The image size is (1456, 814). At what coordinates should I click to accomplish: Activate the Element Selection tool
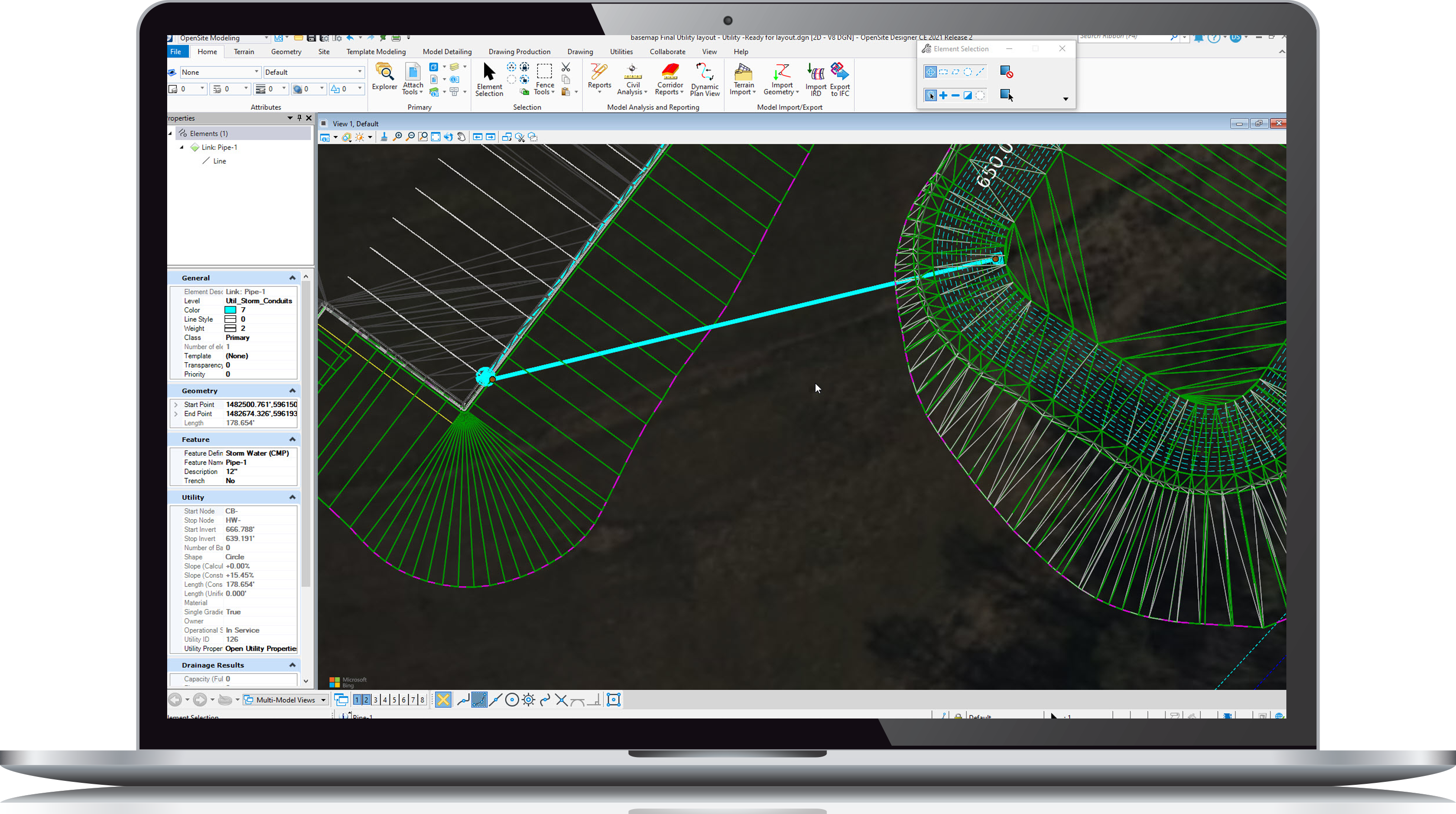(x=488, y=79)
